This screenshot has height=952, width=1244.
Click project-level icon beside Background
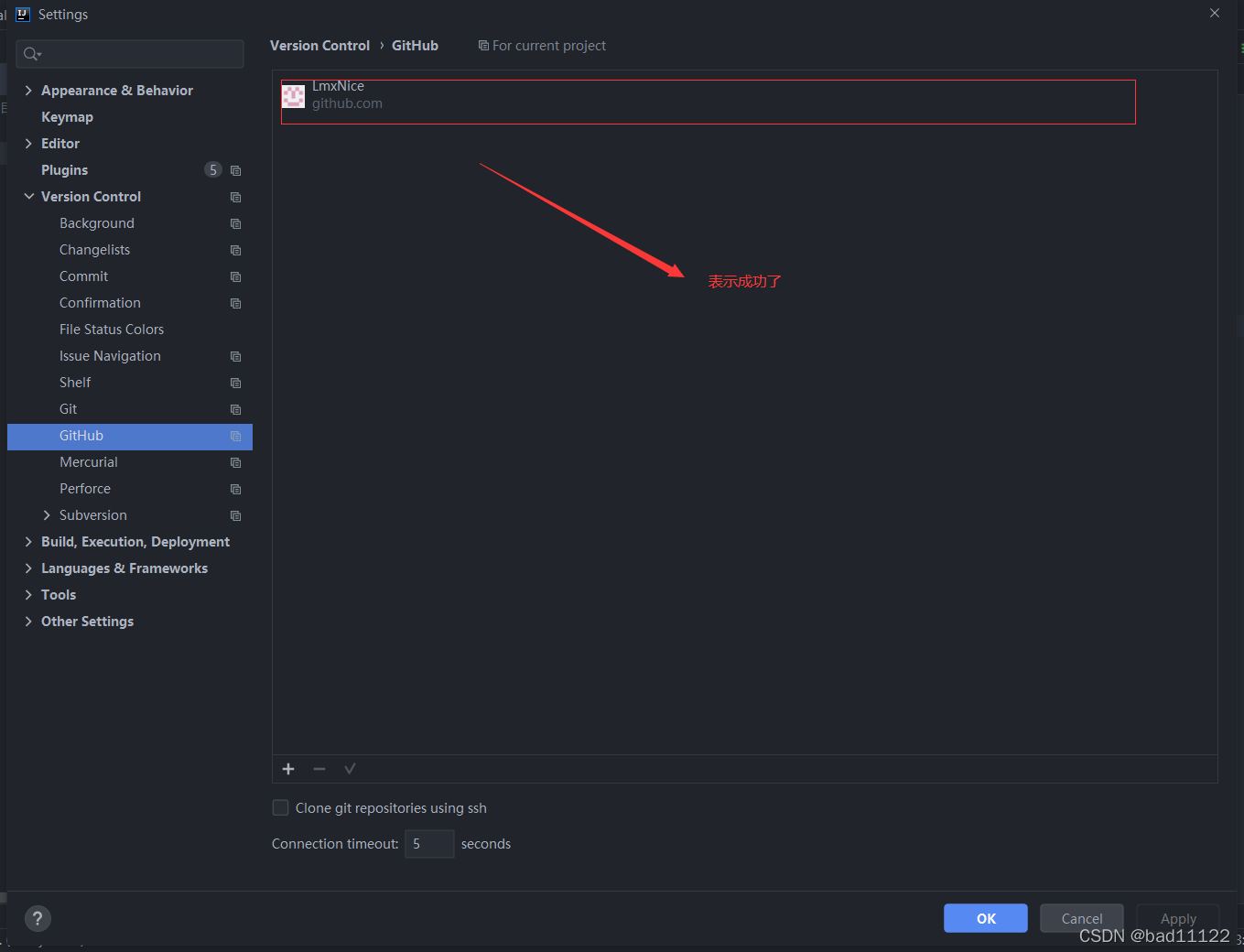[236, 223]
